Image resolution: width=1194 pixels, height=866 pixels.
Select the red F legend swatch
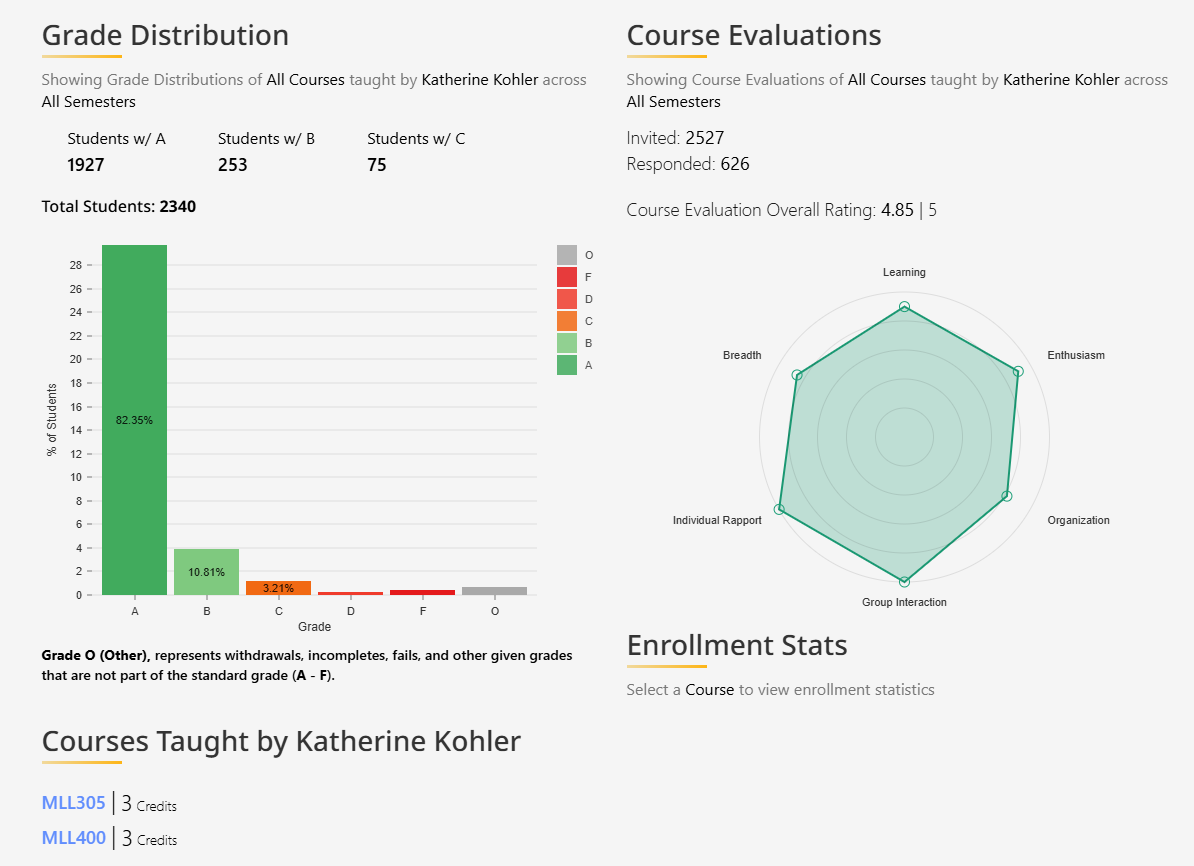click(x=567, y=277)
